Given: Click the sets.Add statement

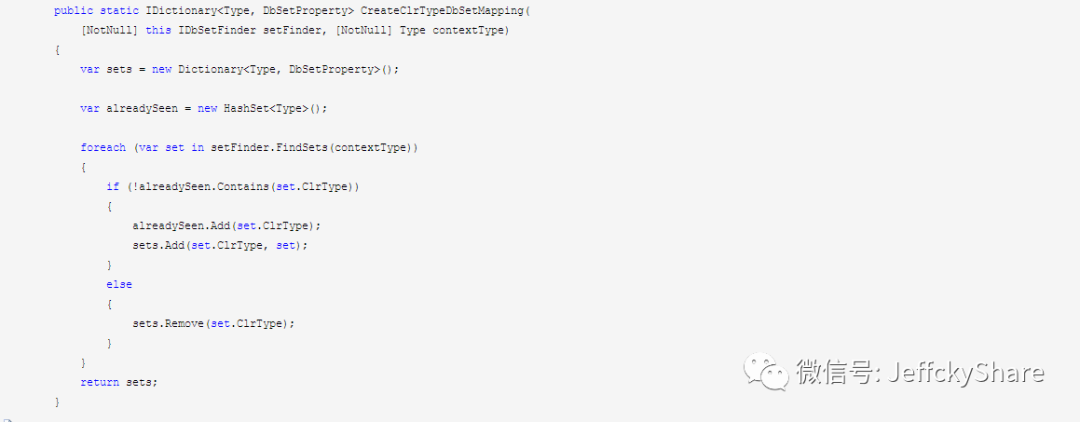Looking at the screenshot, I should pos(220,244).
